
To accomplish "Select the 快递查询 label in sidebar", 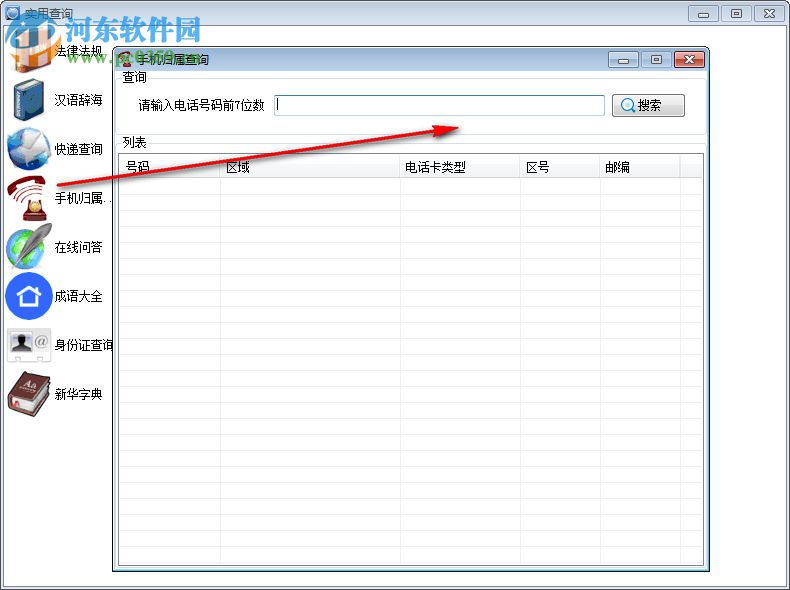I will [x=78, y=149].
